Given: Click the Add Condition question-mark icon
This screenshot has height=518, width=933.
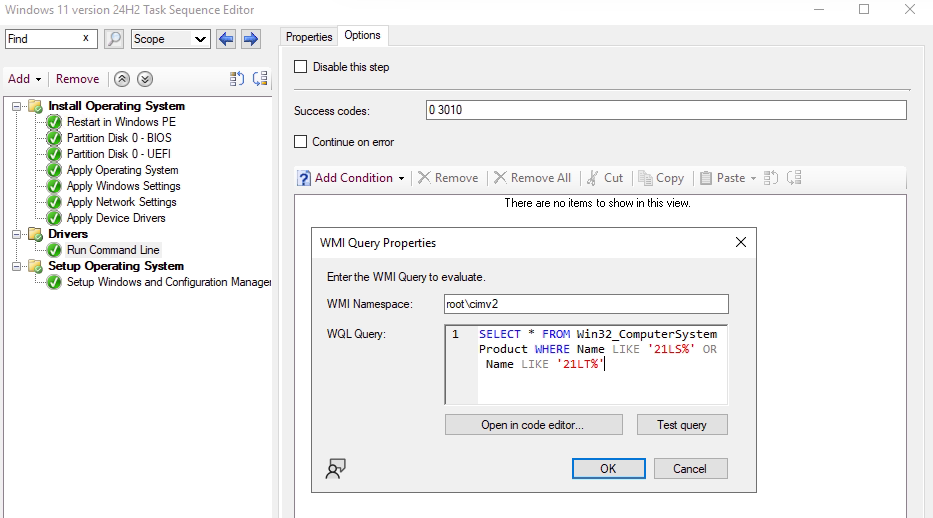Looking at the screenshot, I should coord(304,178).
